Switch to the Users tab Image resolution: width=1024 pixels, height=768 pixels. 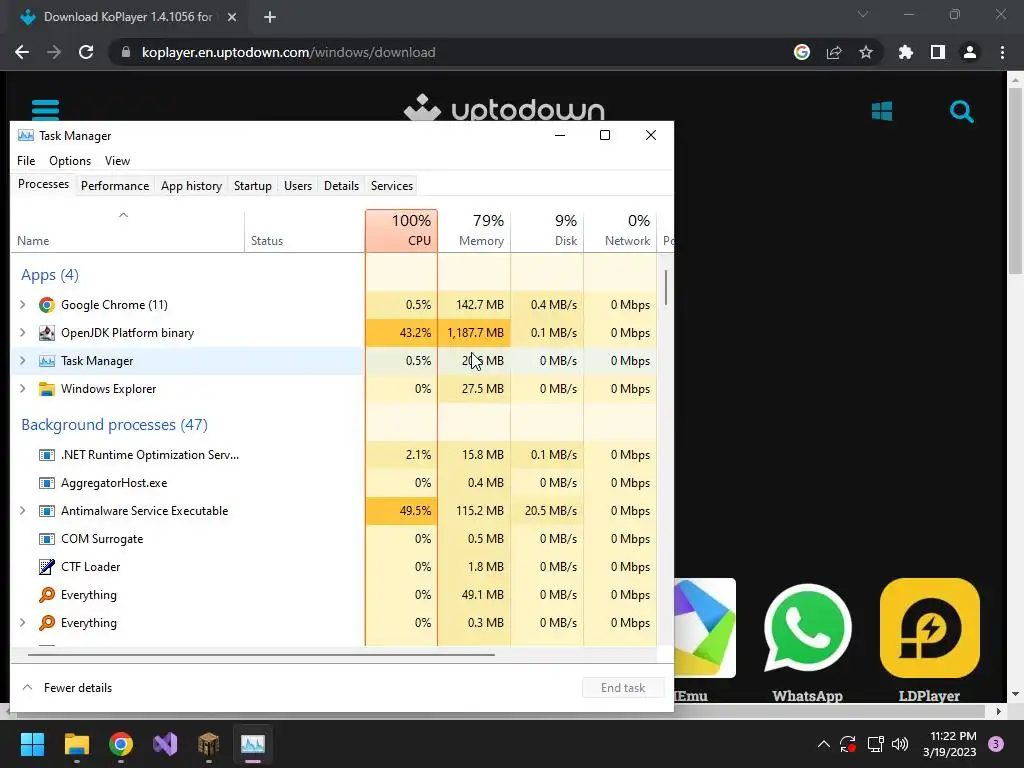(x=298, y=186)
